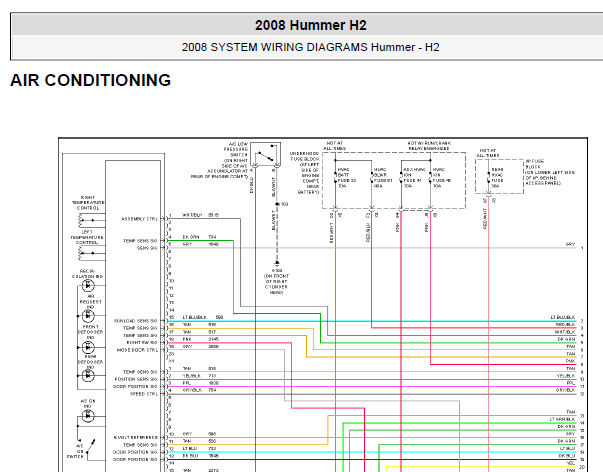Click the REAR HVAC FUSE label

pos(497,178)
